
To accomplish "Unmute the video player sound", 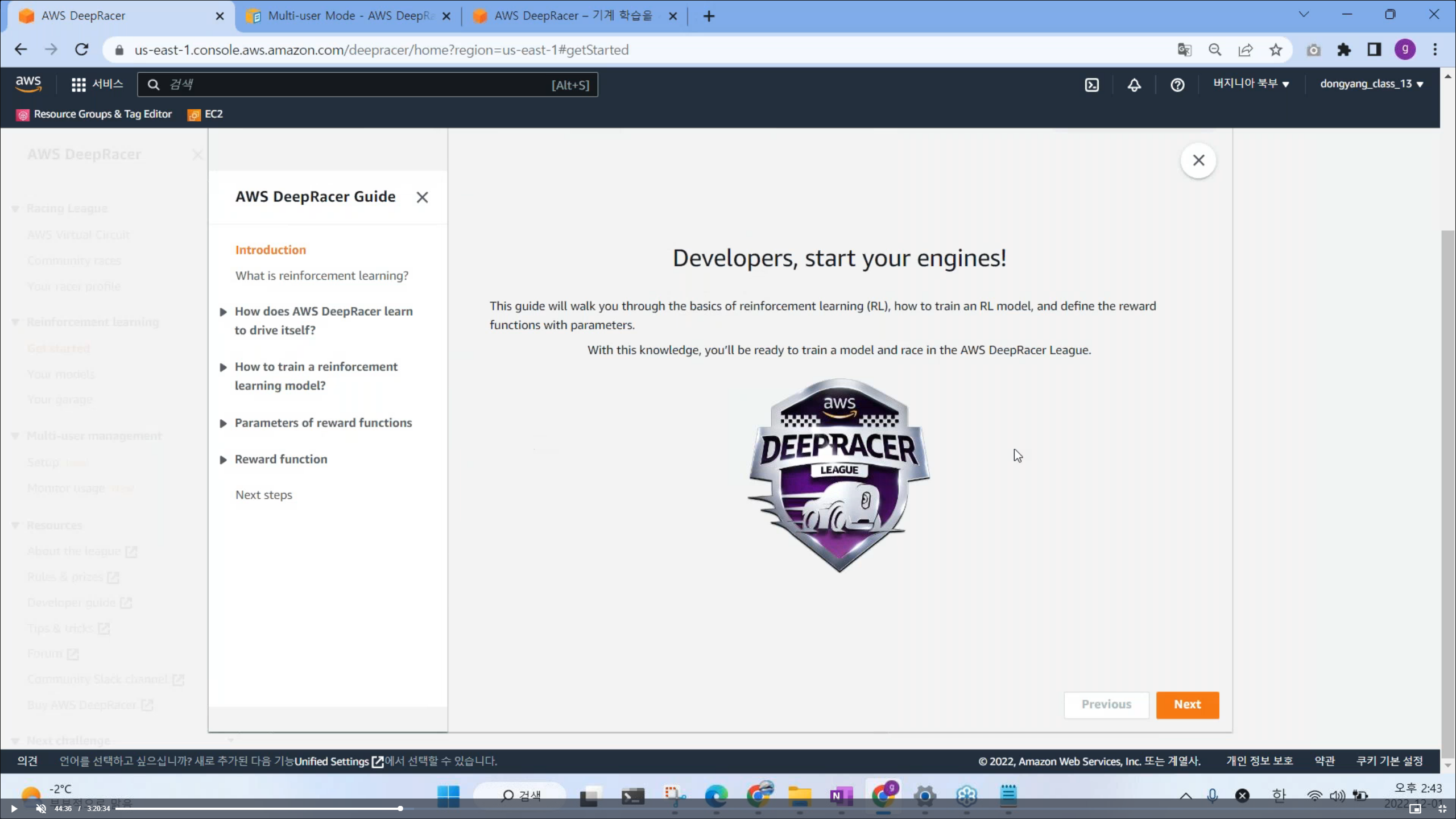I will click(x=41, y=808).
